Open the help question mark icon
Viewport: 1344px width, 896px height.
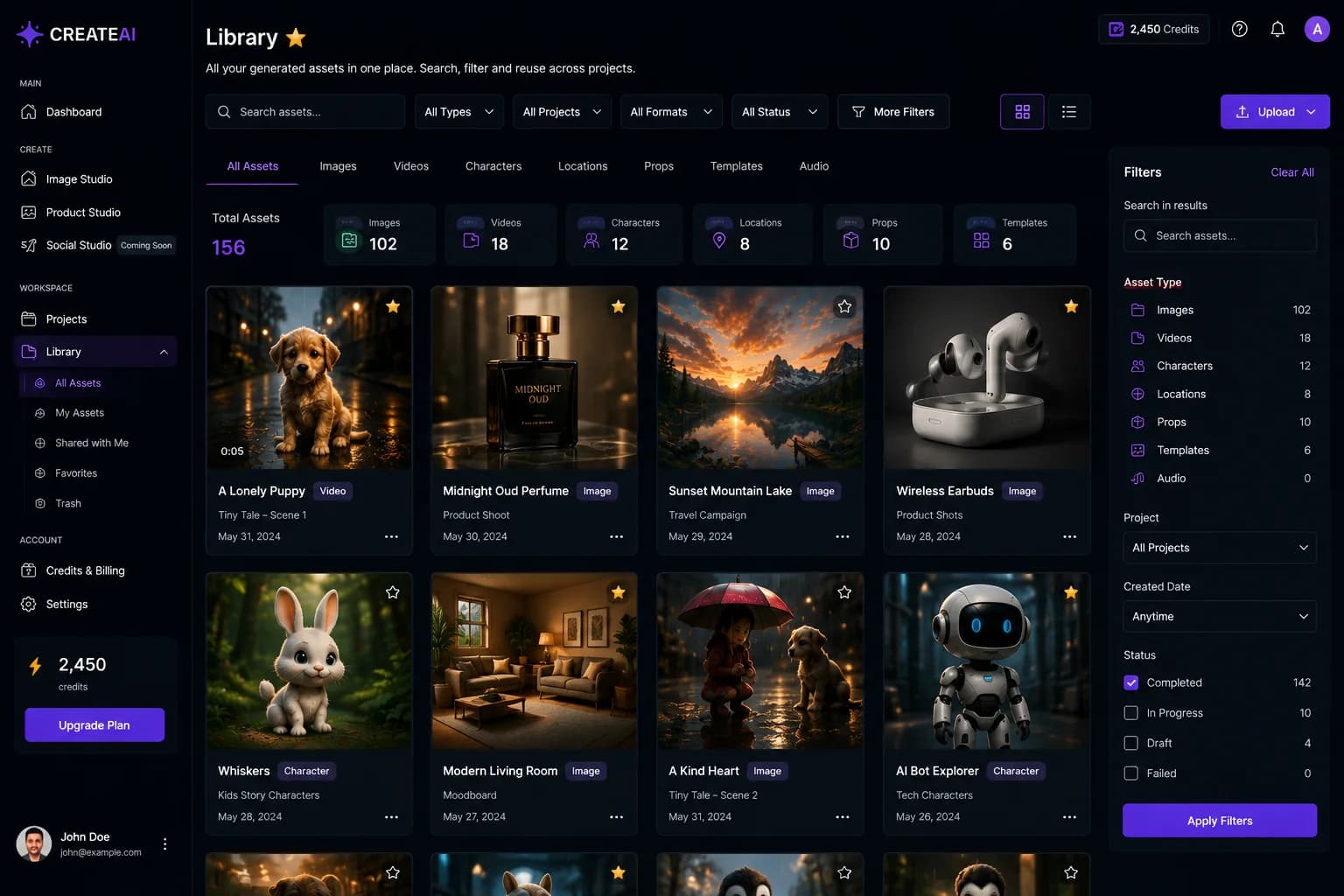click(1239, 29)
